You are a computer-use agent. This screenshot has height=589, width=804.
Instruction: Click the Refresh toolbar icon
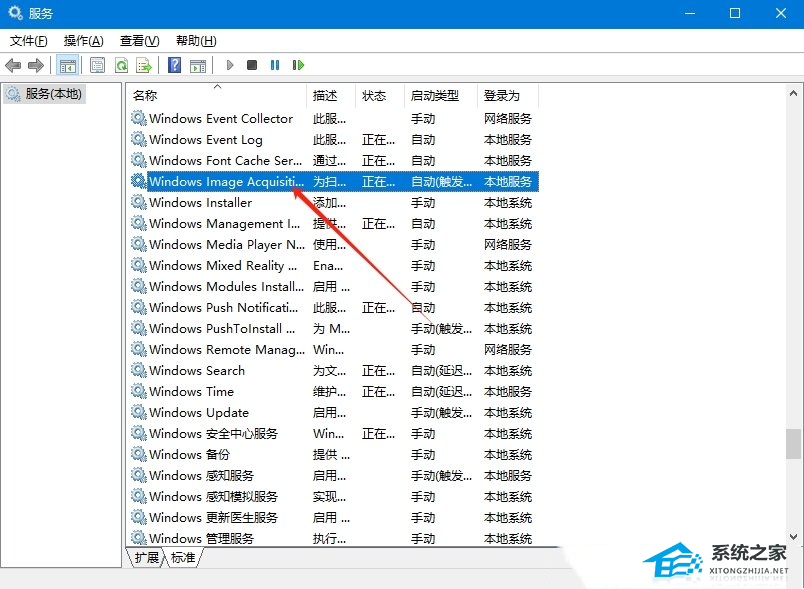tap(122, 65)
